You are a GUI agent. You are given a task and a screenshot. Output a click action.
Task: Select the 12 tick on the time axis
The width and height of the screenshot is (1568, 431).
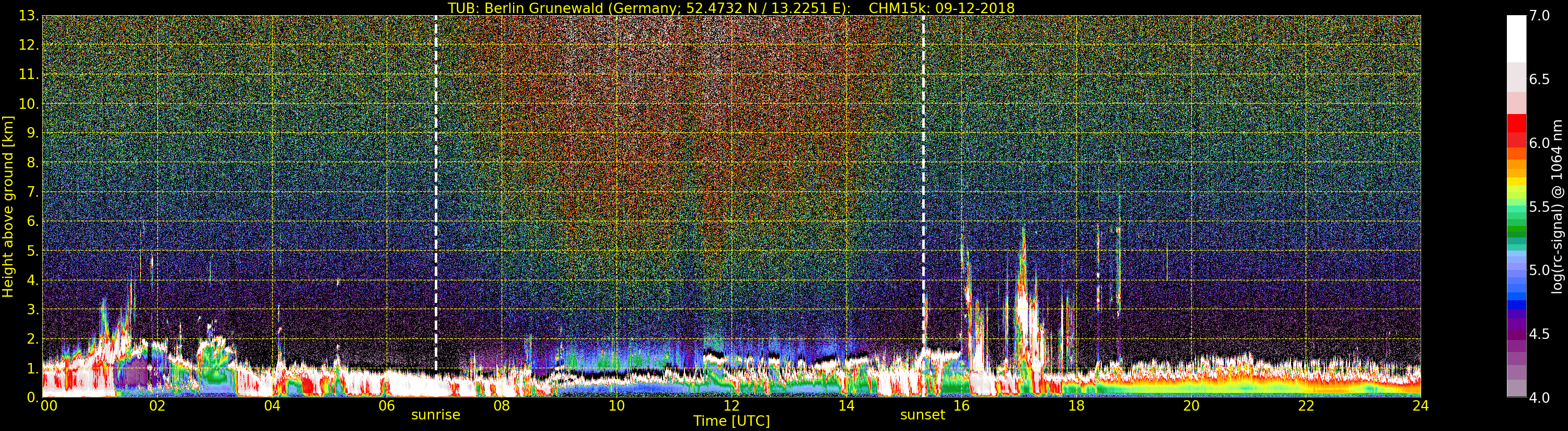point(731,406)
